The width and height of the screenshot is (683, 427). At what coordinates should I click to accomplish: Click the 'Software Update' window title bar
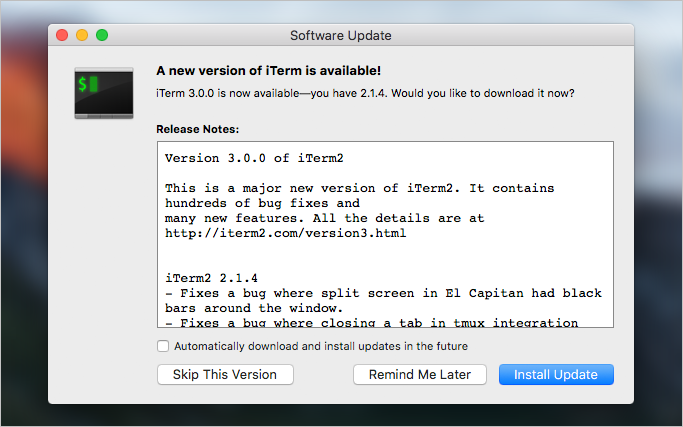[x=341, y=35]
